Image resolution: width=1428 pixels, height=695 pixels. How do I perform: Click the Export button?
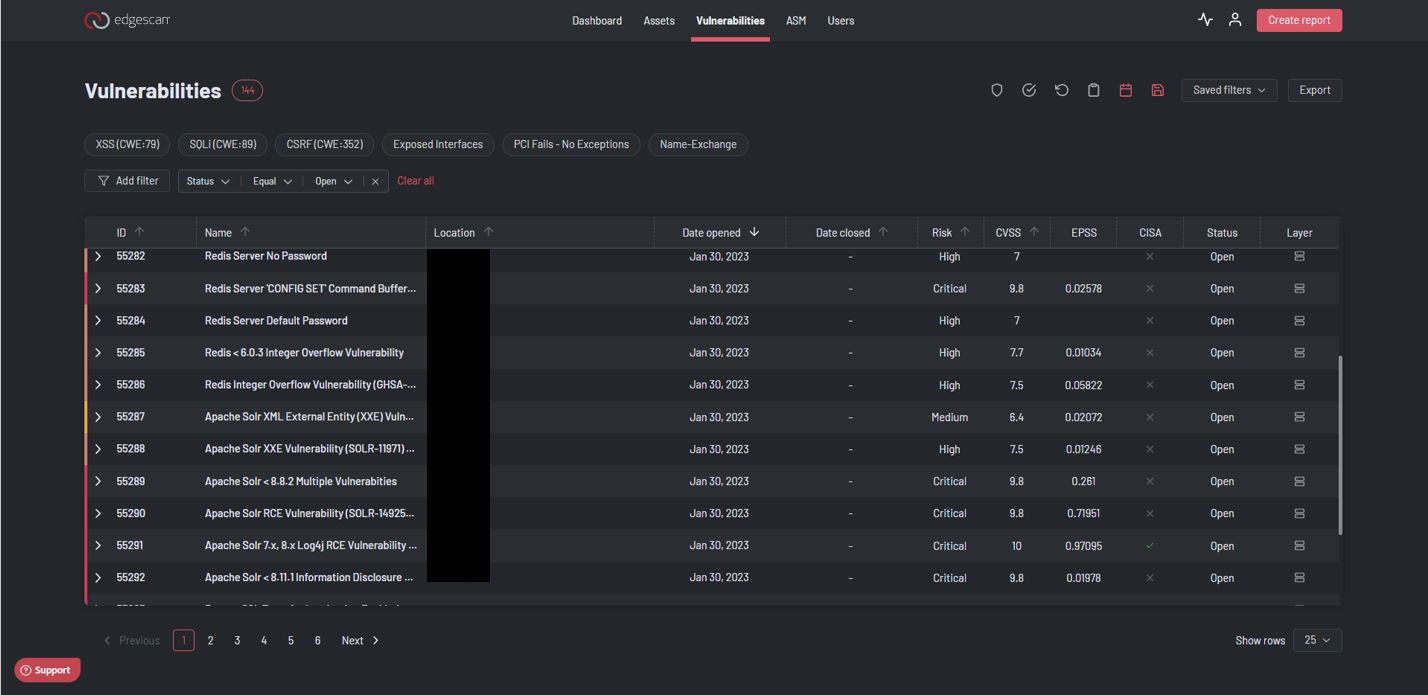pos(1315,90)
